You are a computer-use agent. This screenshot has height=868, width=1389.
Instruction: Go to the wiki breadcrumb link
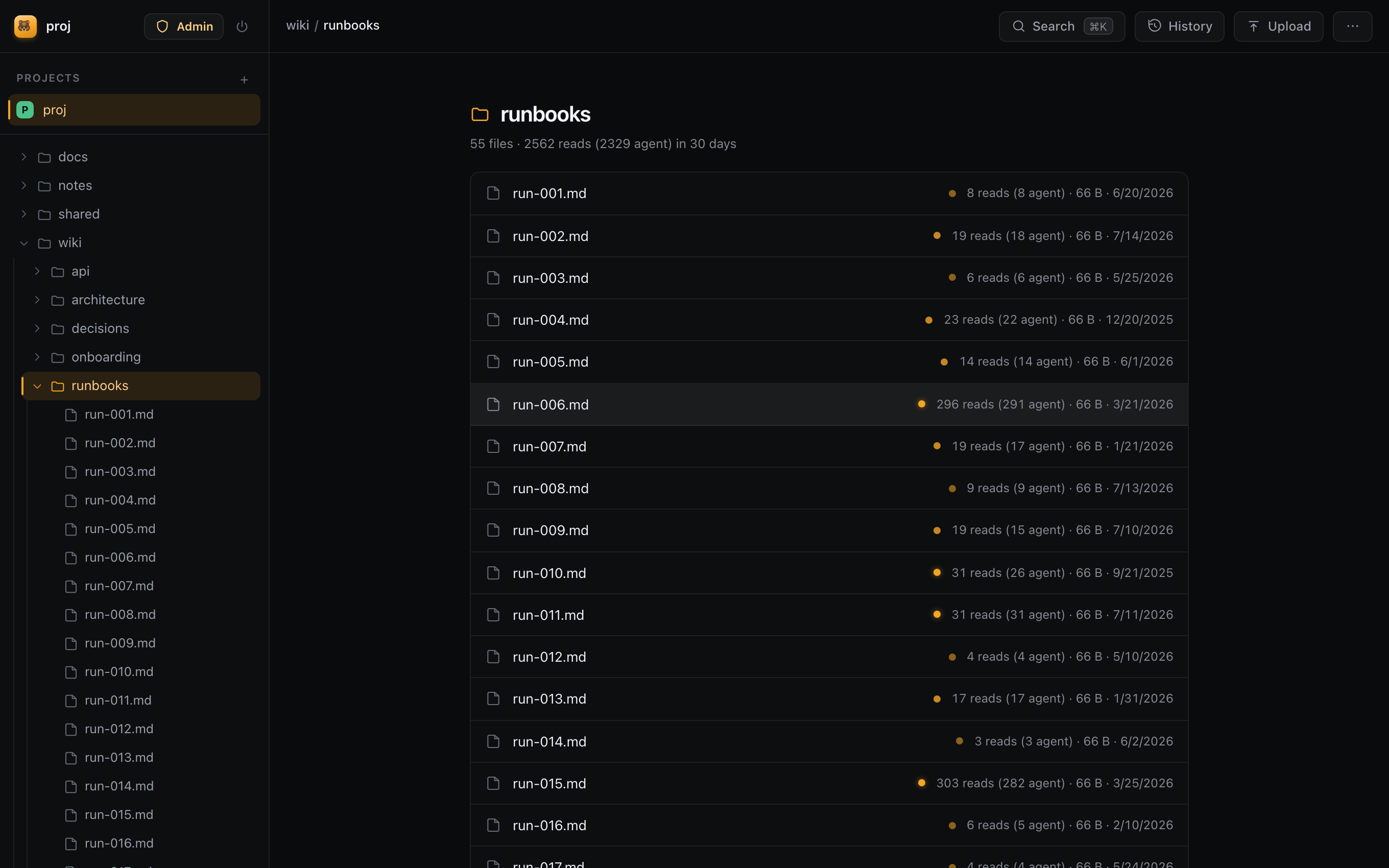pyautogui.click(x=297, y=25)
